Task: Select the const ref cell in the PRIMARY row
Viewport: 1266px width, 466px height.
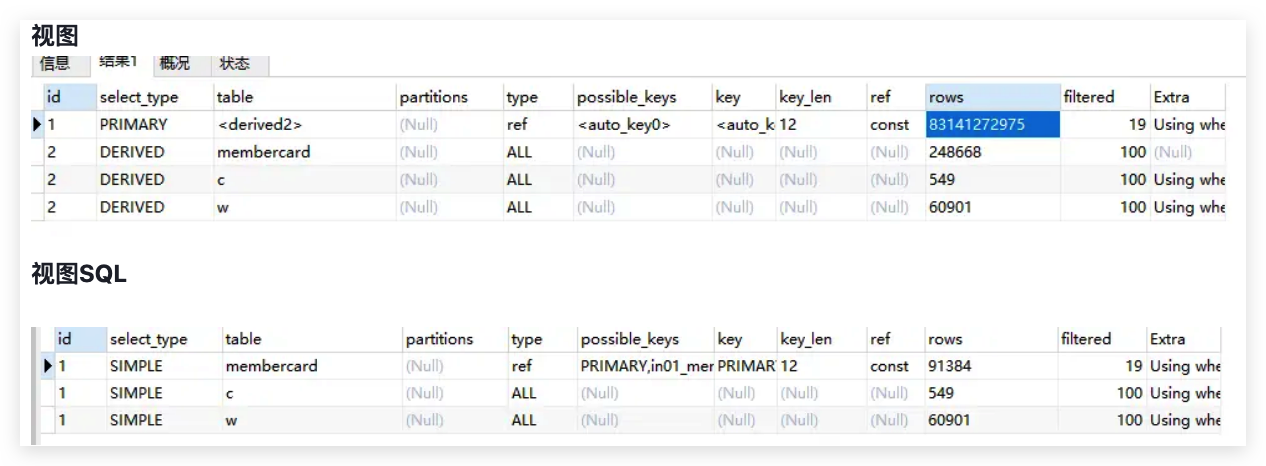Action: coord(895,125)
